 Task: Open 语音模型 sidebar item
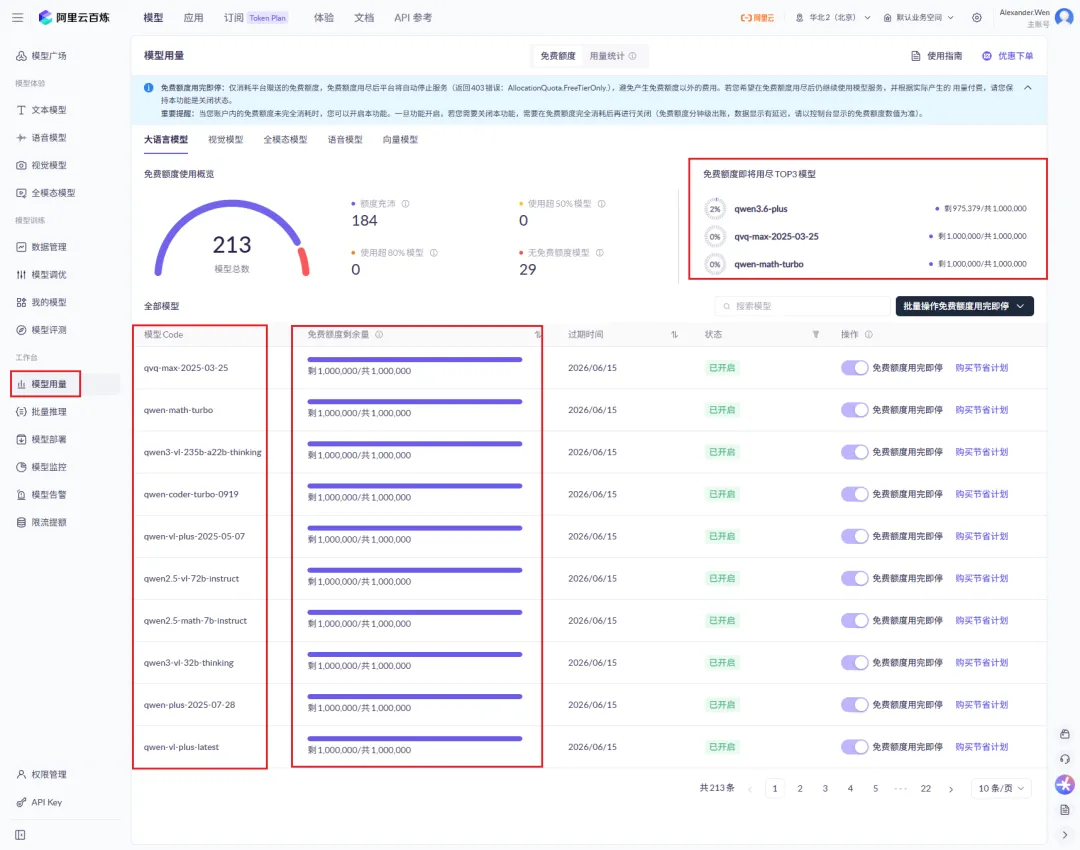pyautogui.click(x=41, y=138)
